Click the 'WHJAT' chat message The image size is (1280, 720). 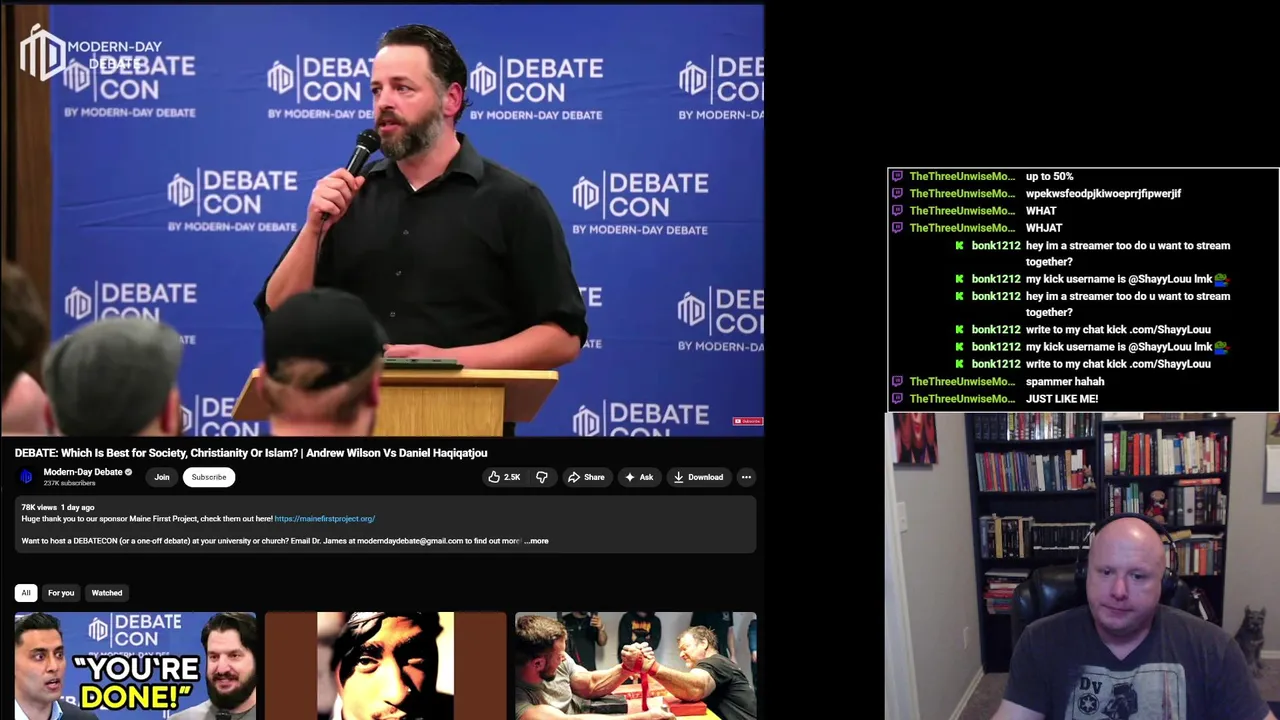[1044, 228]
